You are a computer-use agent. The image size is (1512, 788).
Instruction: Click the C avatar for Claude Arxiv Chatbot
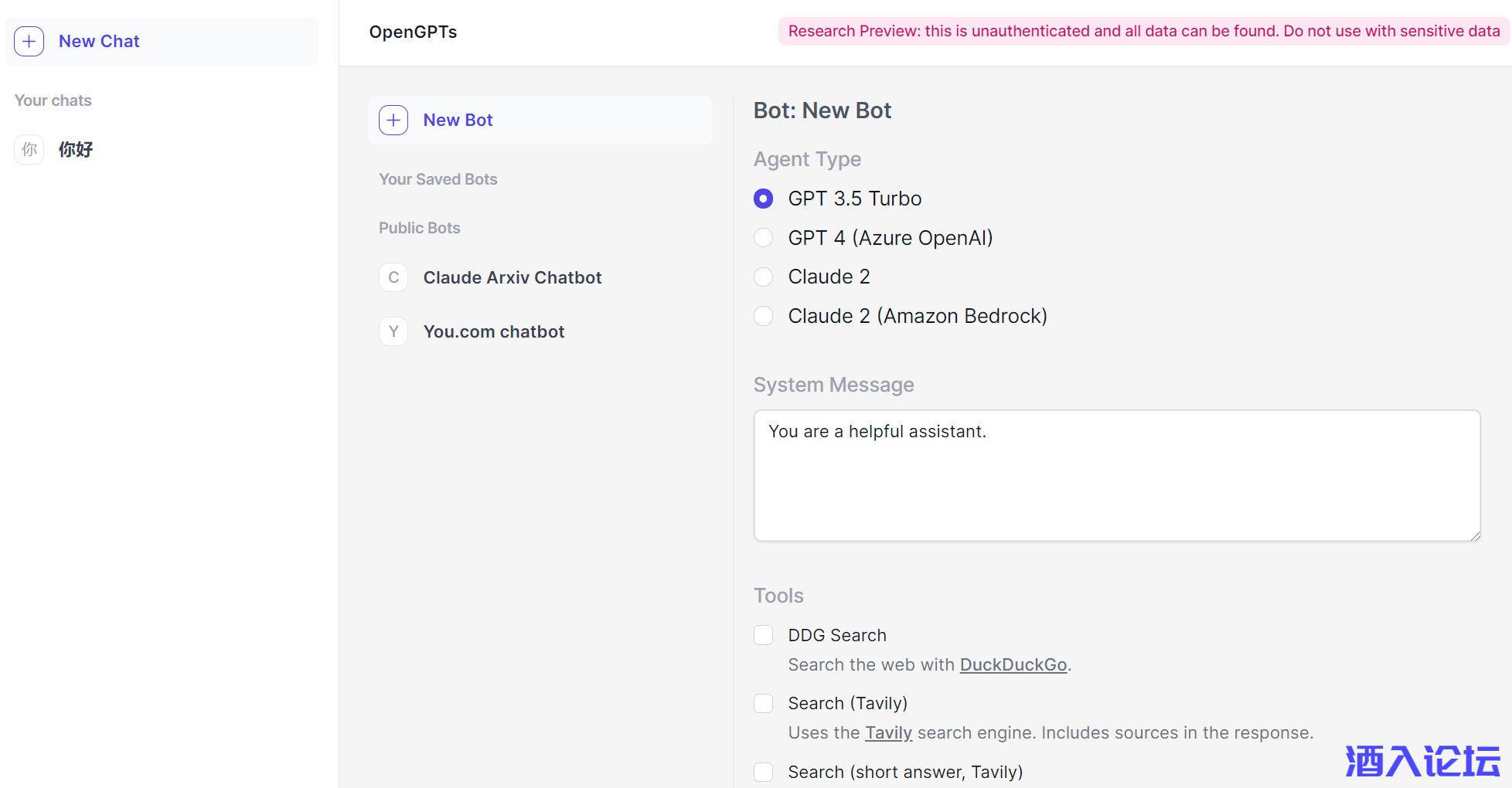(393, 277)
